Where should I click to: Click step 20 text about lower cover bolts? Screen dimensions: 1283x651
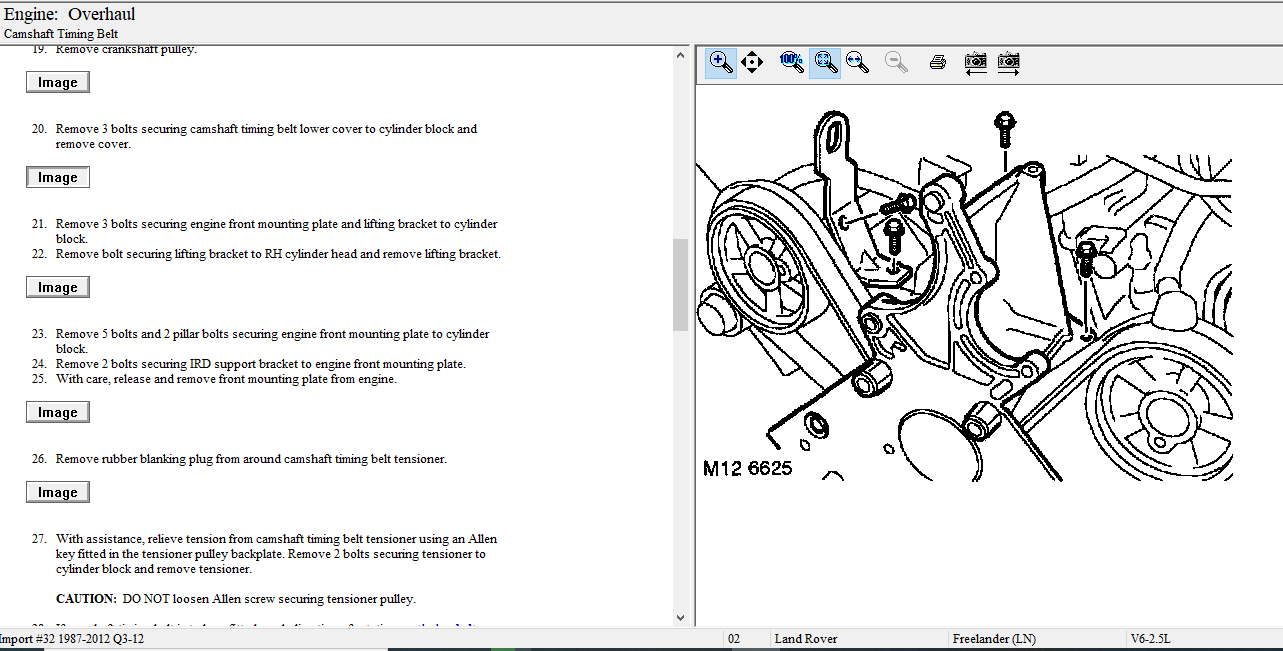[x=266, y=136]
